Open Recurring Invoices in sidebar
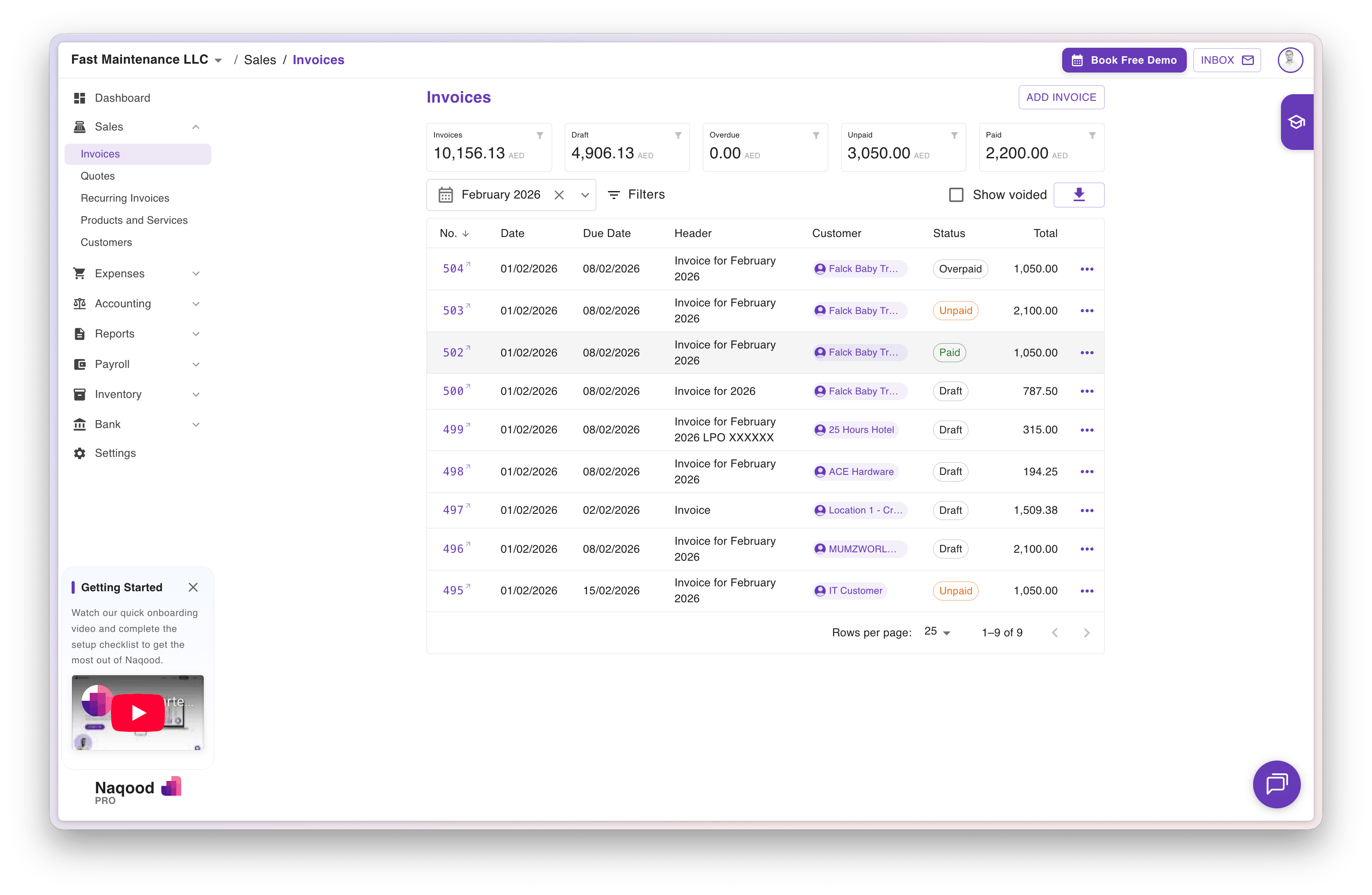Screen dimensions: 1372x895 (x=125, y=198)
